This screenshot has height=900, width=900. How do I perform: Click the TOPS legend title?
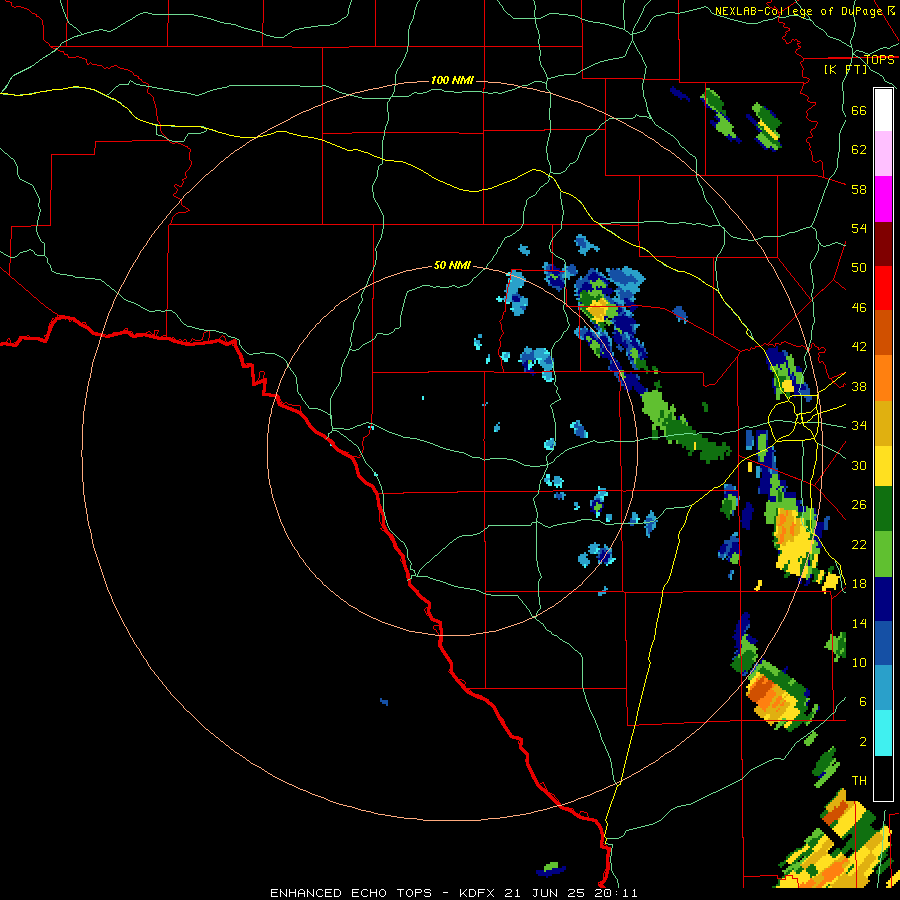(879, 60)
